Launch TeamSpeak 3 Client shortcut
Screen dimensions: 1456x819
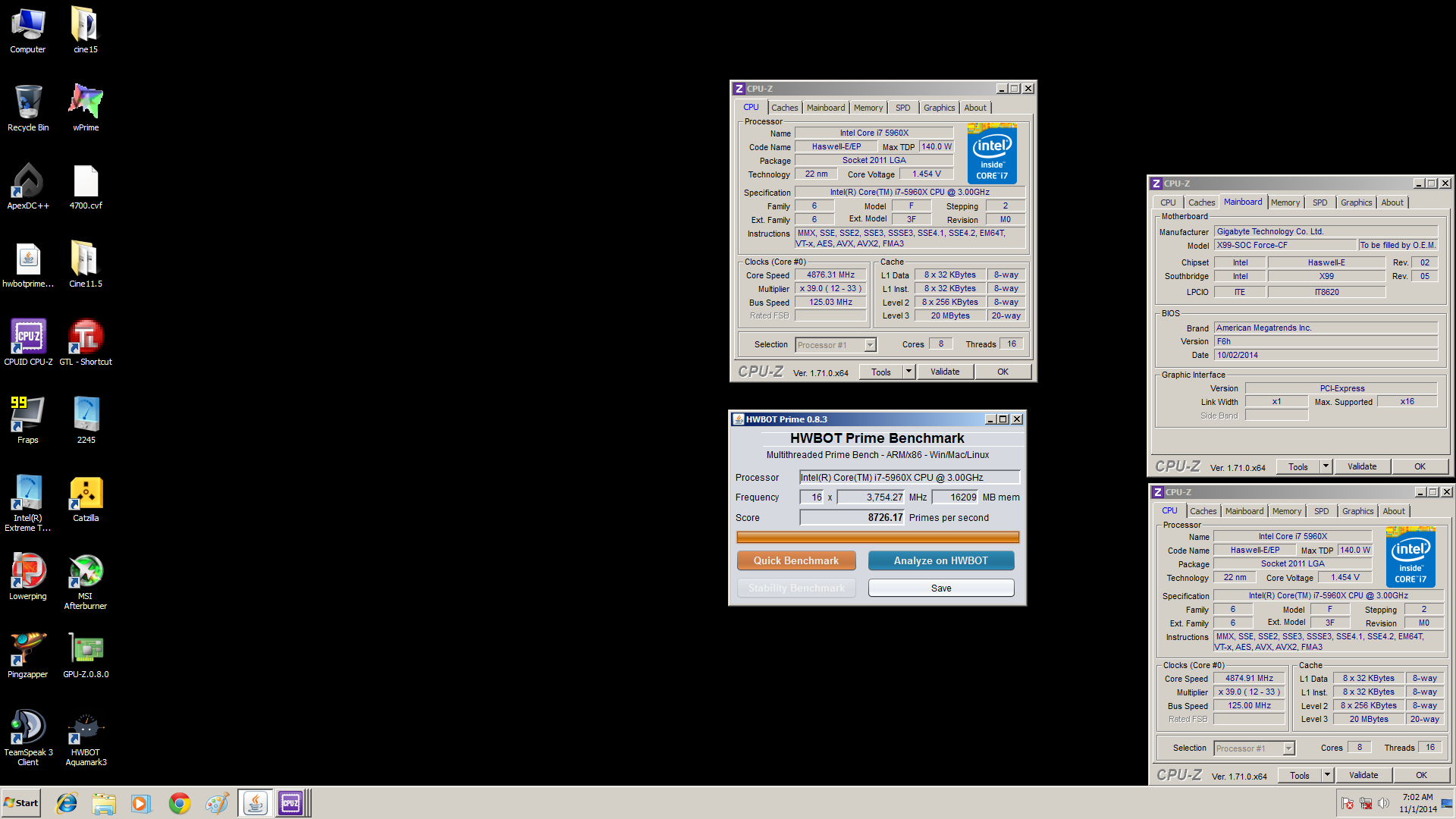coord(28,739)
